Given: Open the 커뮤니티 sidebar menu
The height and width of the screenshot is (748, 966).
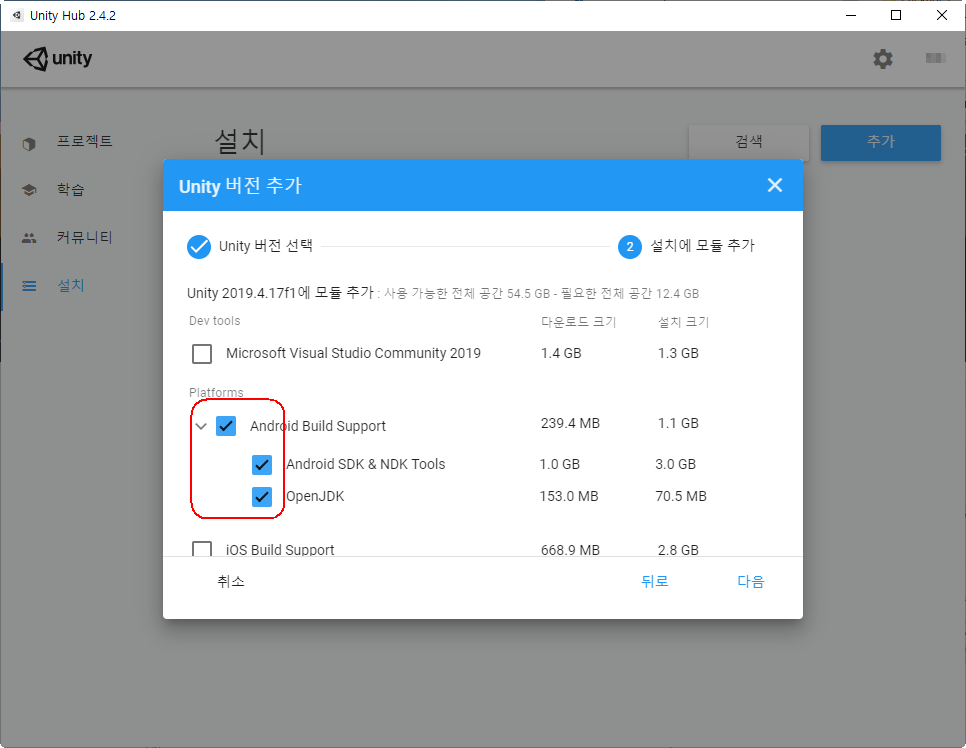Looking at the screenshot, I should 84,237.
